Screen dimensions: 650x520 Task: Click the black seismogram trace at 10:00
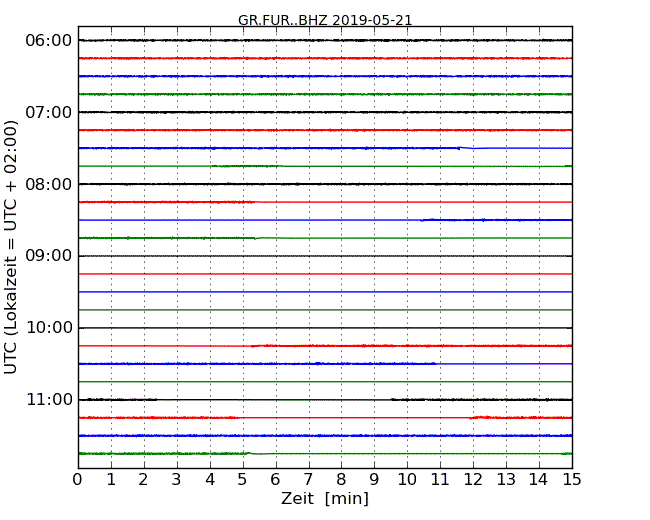(x=325, y=328)
